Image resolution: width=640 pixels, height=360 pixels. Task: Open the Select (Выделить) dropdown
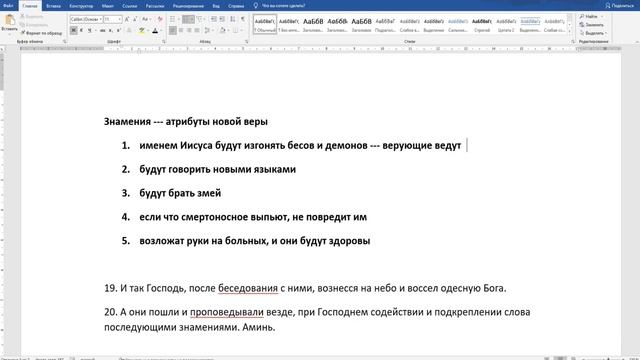[x=594, y=33]
